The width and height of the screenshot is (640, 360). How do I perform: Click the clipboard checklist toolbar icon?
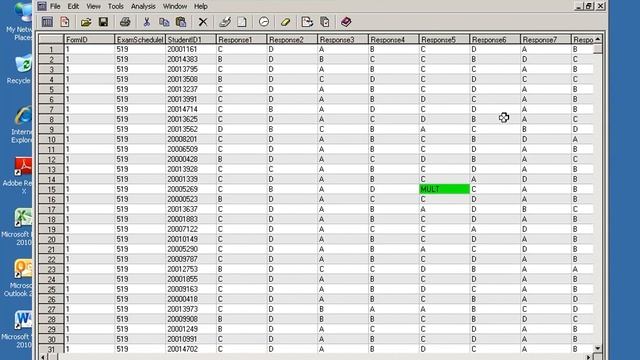coord(325,22)
